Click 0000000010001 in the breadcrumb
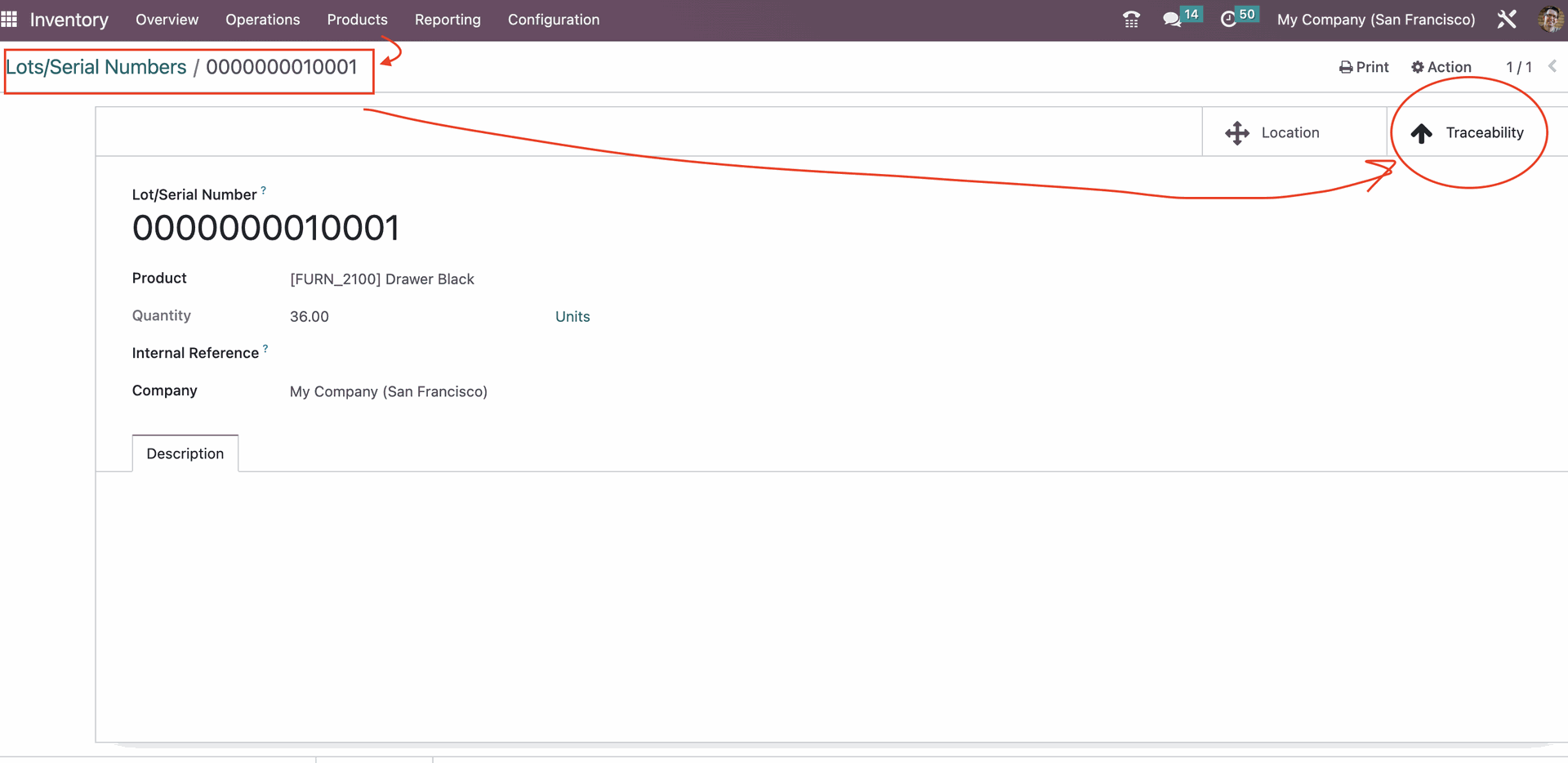This screenshot has height=763, width=1568. [x=282, y=67]
